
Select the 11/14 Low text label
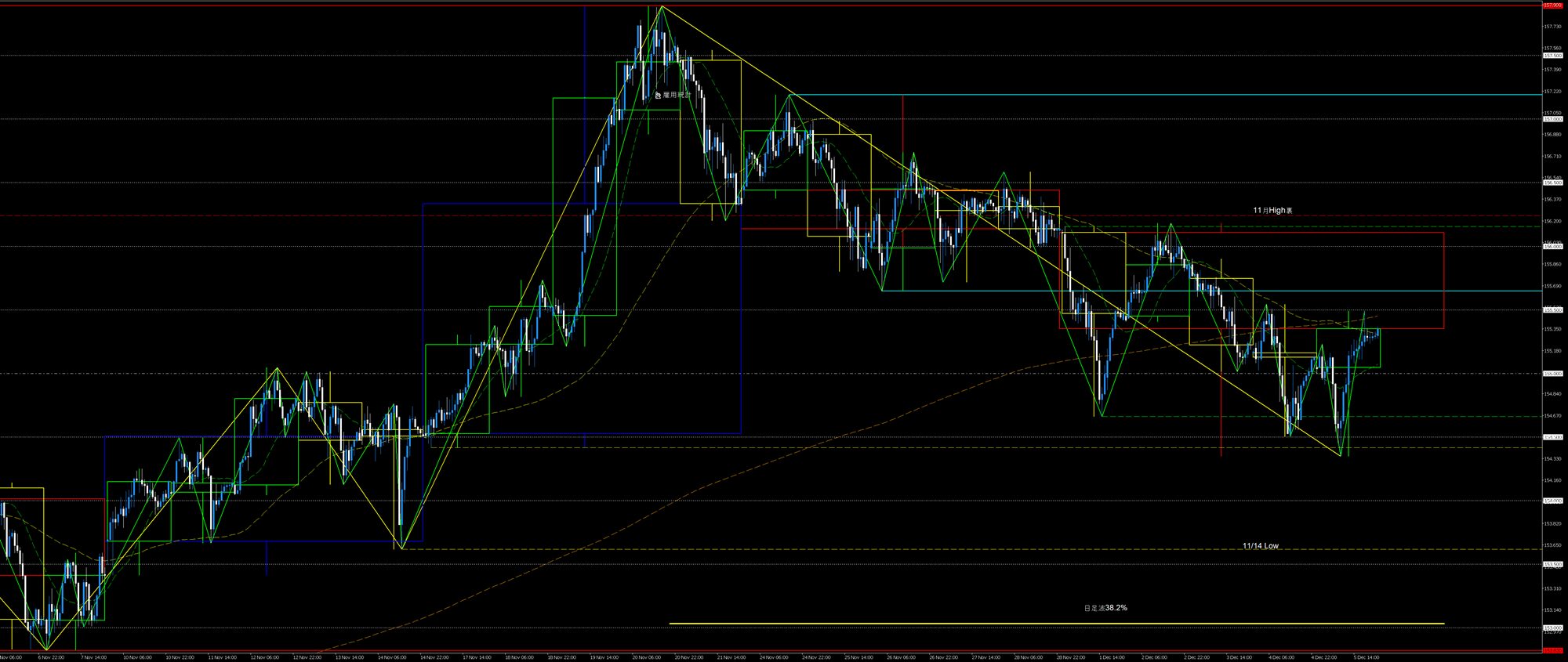pos(1260,546)
